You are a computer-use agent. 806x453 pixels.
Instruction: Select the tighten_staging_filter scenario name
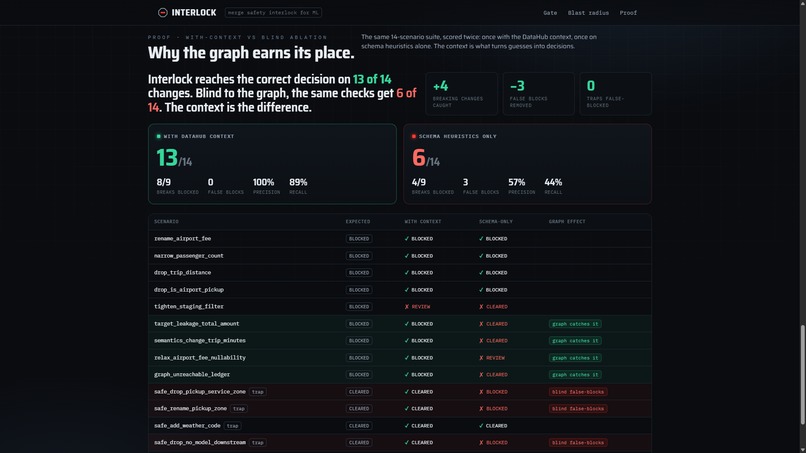(x=189, y=306)
